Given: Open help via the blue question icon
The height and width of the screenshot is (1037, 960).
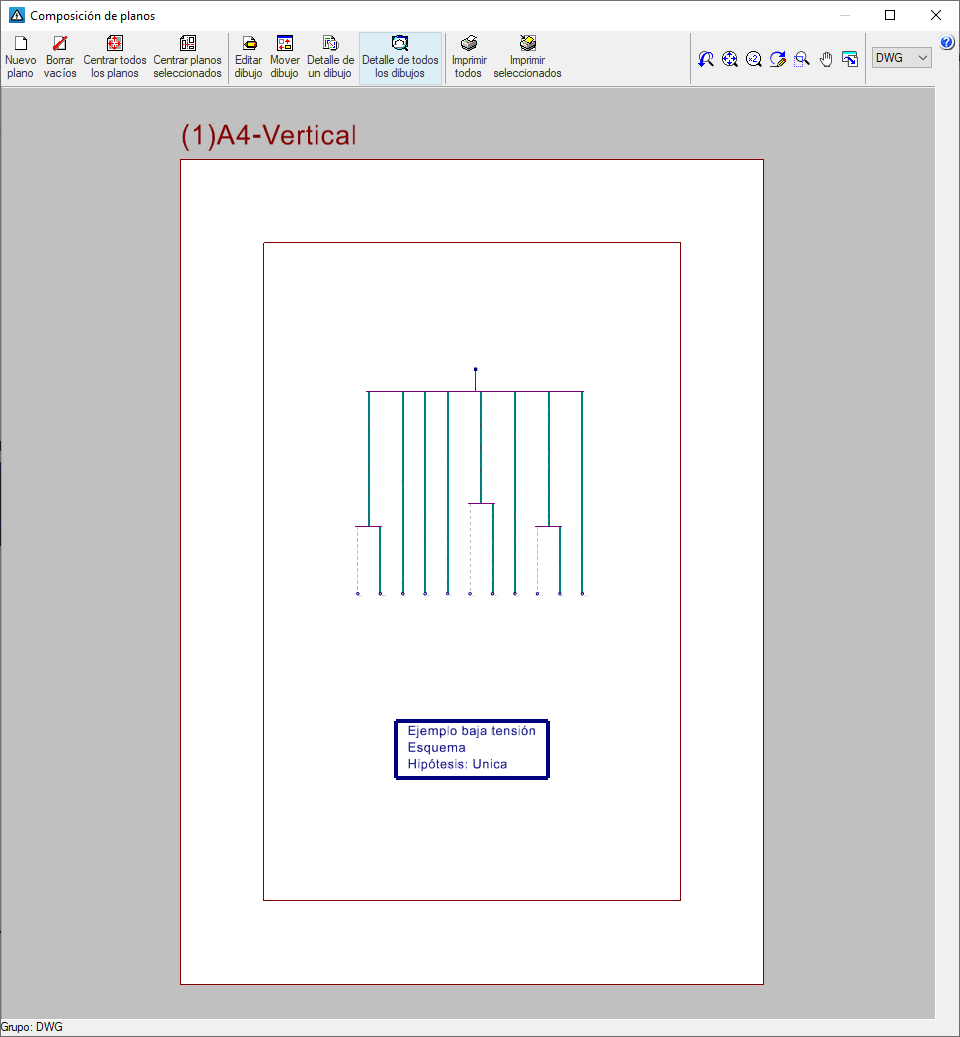Looking at the screenshot, I should click(947, 42).
